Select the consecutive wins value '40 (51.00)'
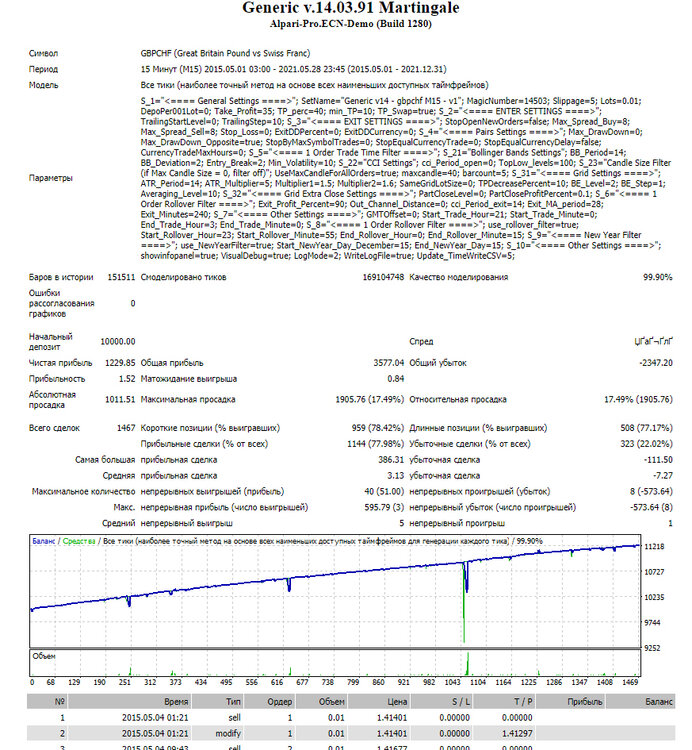Image resolution: width=692 pixels, height=750 pixels. tap(384, 492)
